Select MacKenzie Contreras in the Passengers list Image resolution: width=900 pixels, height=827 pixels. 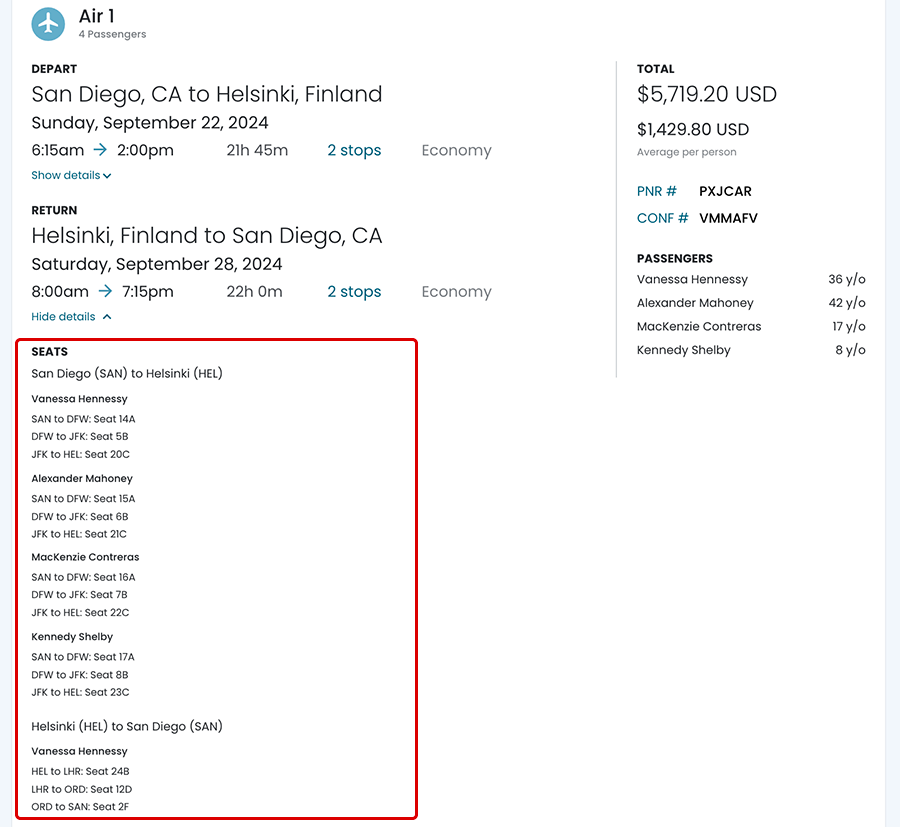699,327
